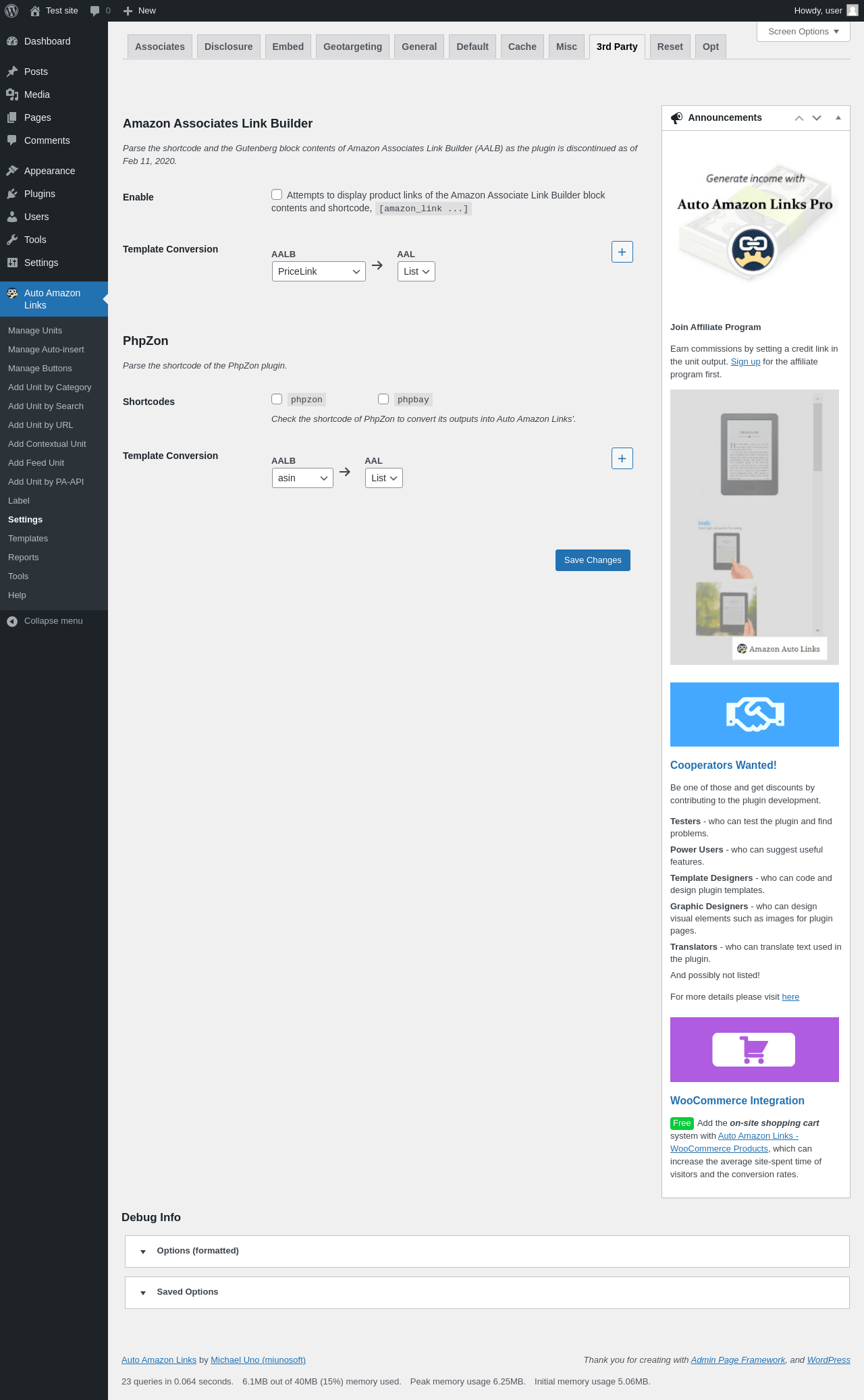Viewport: 864px width, 1400px height.
Task: Open the Admin Page Framework link
Action: [738, 1360]
